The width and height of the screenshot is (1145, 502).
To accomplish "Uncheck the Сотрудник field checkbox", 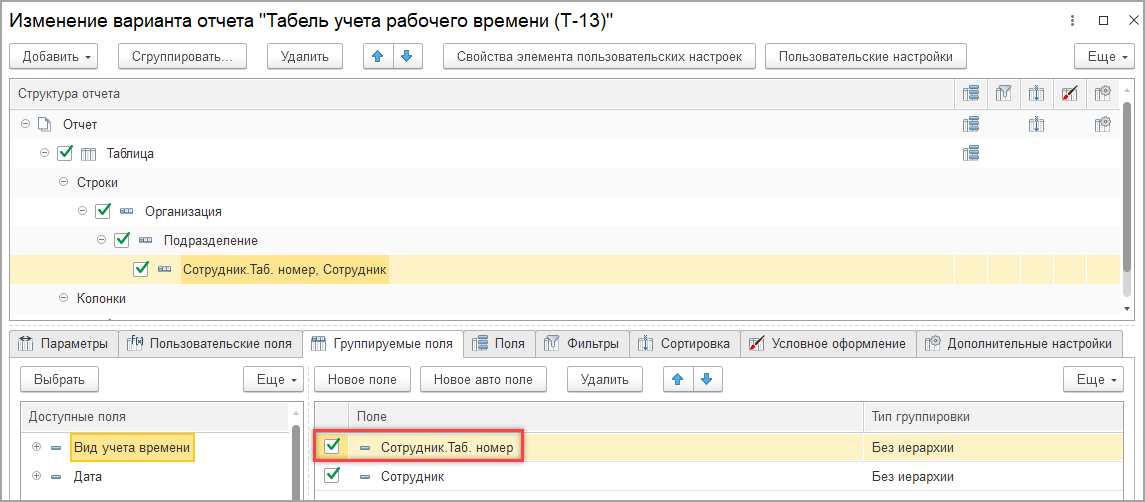I will 333,476.
